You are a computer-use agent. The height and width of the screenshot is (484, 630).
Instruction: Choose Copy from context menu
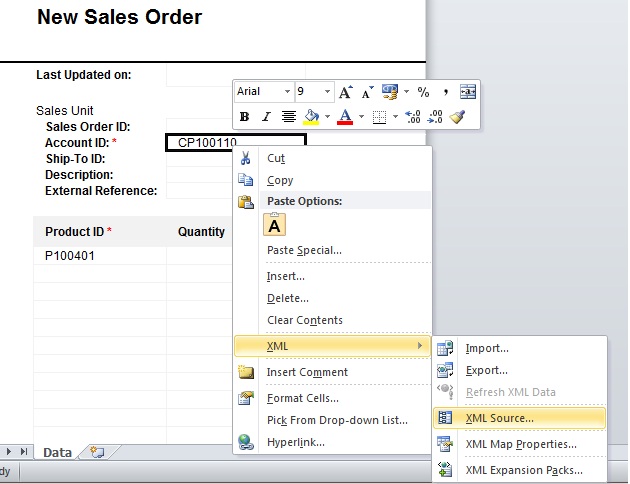tap(280, 180)
